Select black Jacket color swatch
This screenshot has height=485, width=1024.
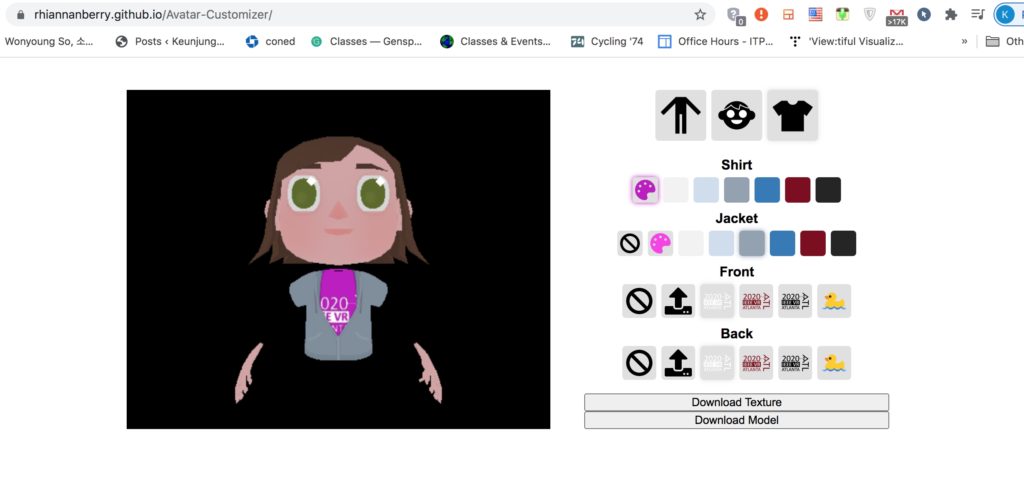(x=843, y=243)
